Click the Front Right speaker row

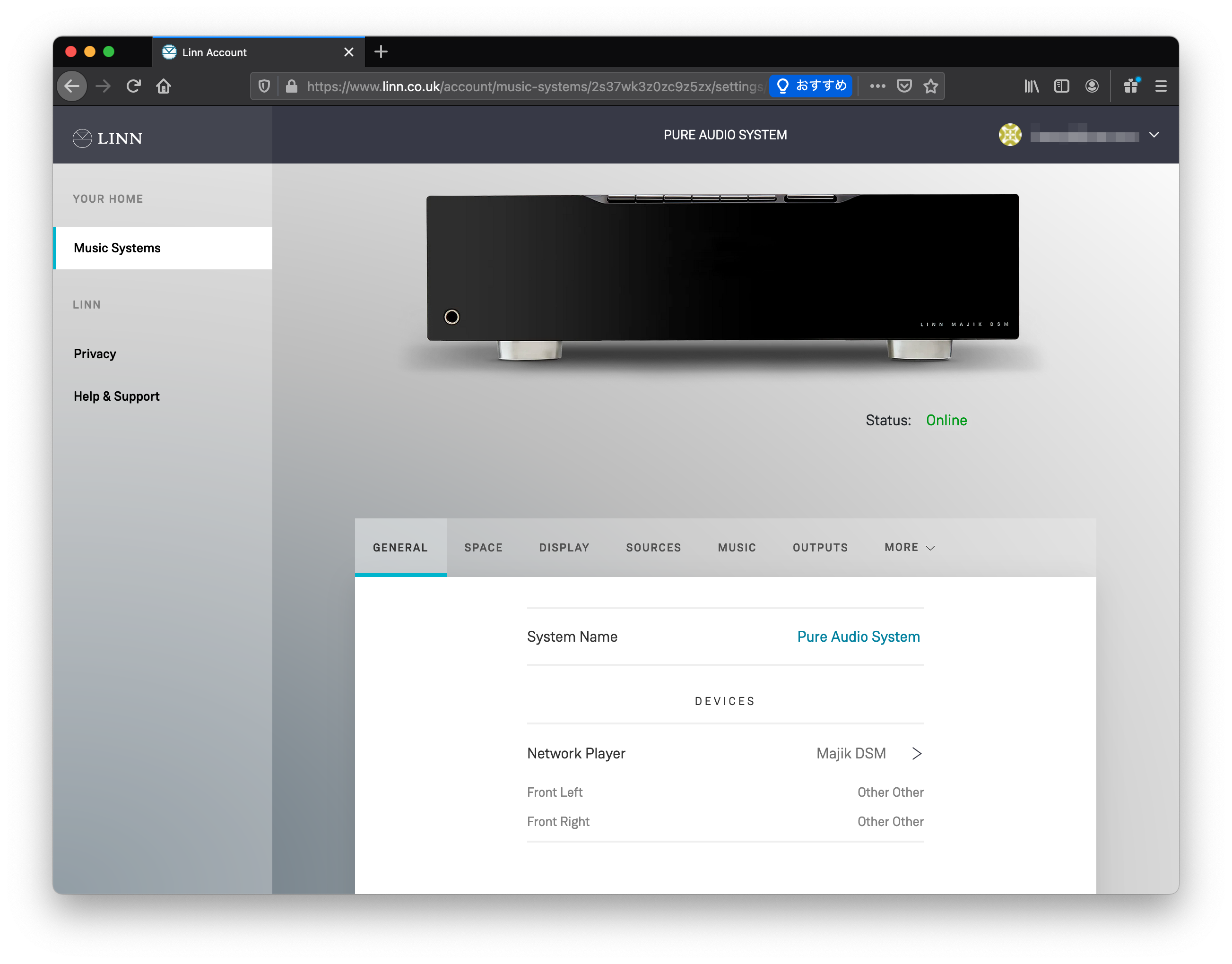click(725, 821)
